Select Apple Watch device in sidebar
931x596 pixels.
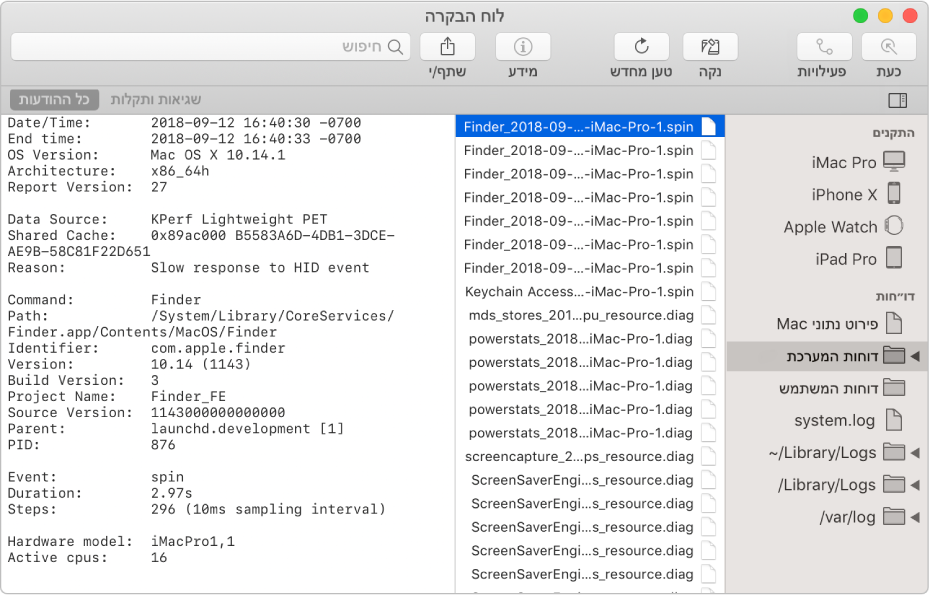click(x=828, y=226)
